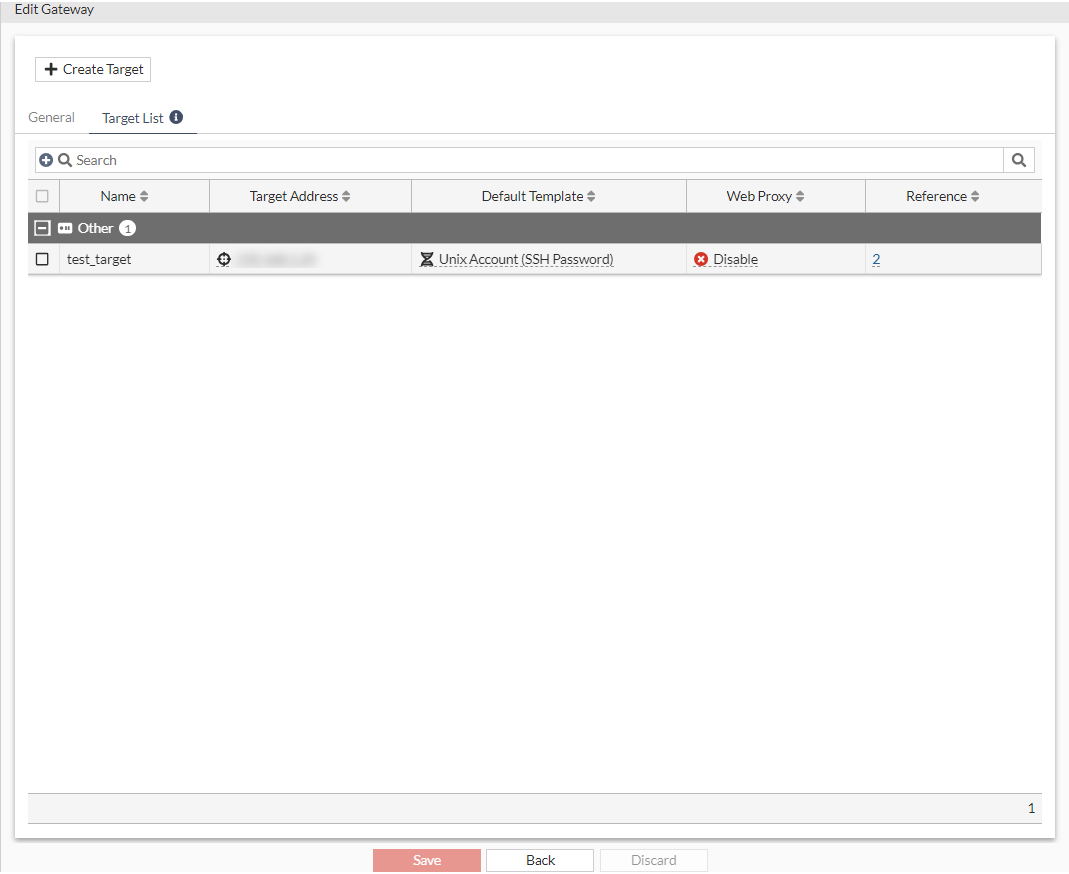The height and width of the screenshot is (874, 1069).
Task: Click the hourglass icon before Unix Account template
Action: coord(428,259)
